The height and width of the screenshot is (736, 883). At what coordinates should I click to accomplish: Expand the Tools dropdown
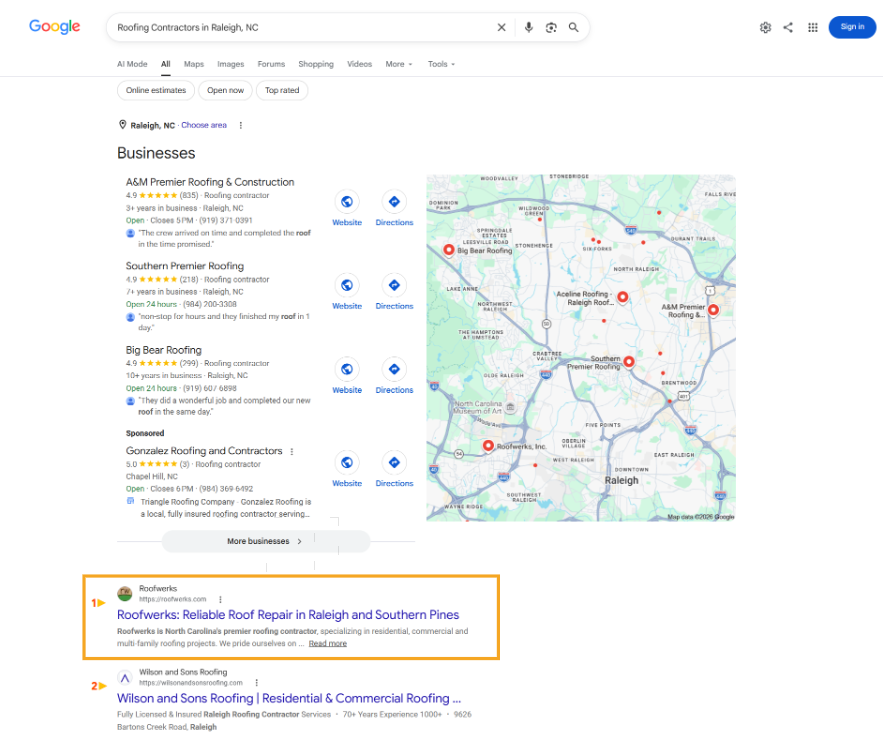pyautogui.click(x=441, y=64)
